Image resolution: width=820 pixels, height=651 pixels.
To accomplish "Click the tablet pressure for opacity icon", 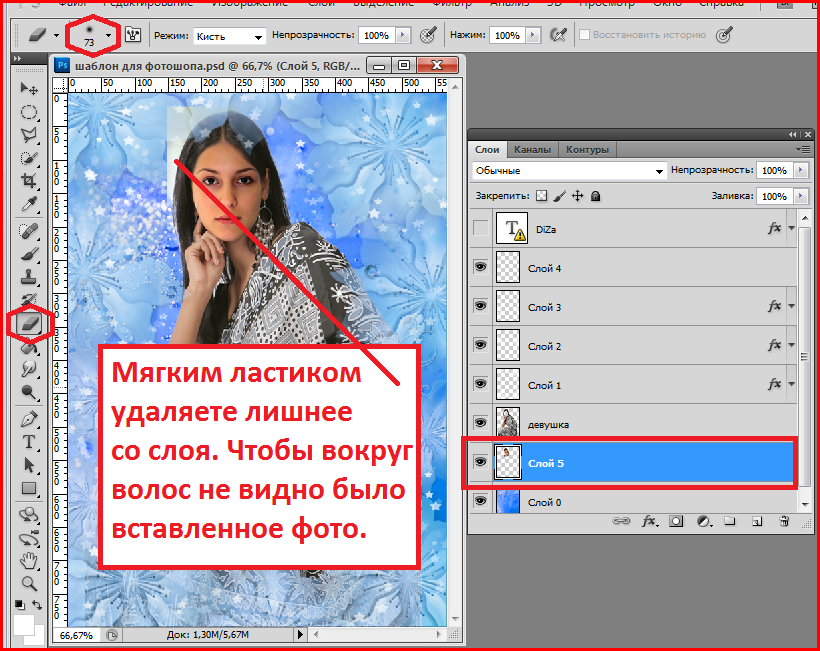I will pyautogui.click(x=428, y=35).
